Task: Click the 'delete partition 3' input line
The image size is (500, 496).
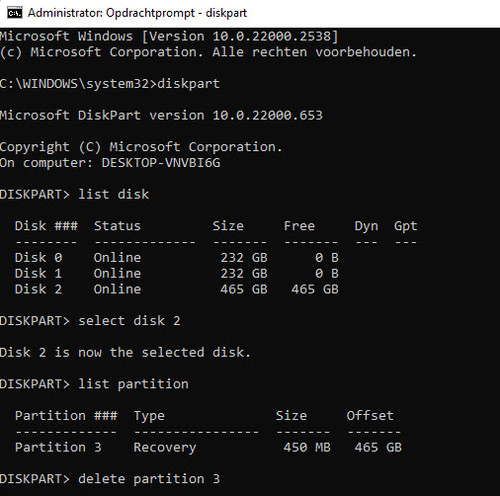Action: click(110, 479)
